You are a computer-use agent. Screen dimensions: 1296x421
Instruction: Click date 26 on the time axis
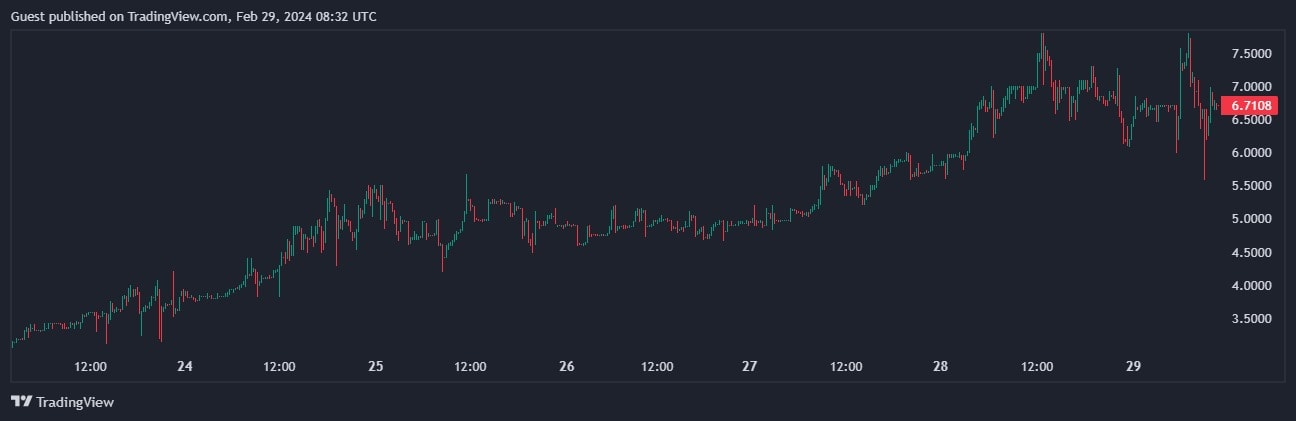[x=566, y=367]
